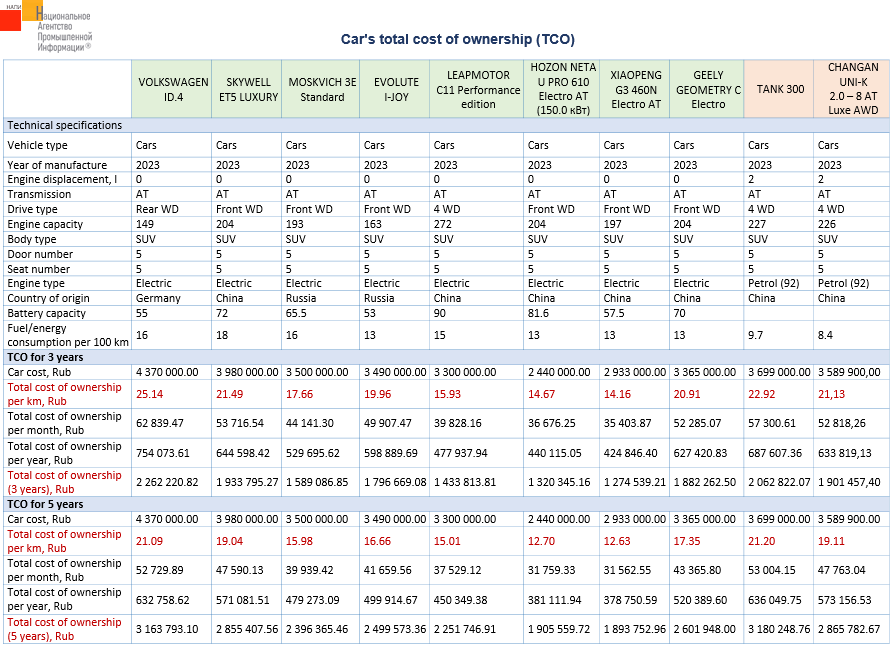Viewport: 892px width, 646px height.
Task: Select battery capacity value 57.5
Action: 614,313
